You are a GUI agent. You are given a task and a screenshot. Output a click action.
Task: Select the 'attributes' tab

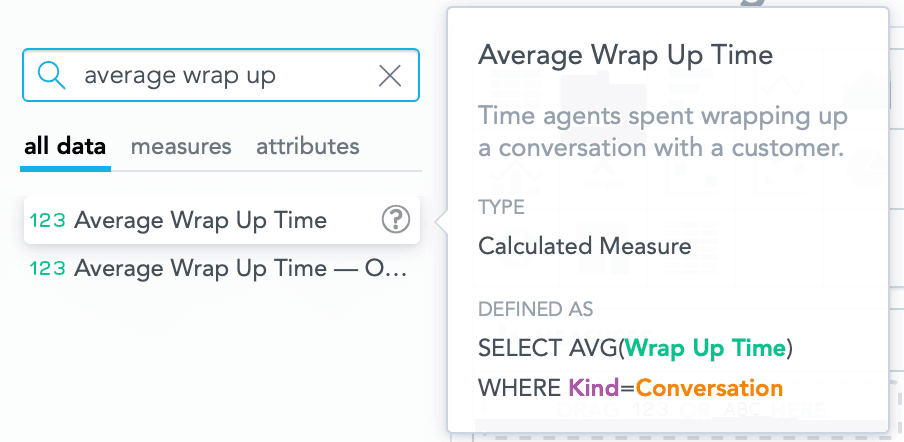click(x=308, y=147)
